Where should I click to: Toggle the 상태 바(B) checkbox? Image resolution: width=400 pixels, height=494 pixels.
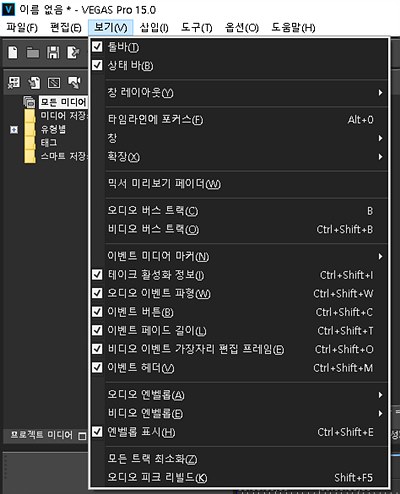(x=97, y=65)
